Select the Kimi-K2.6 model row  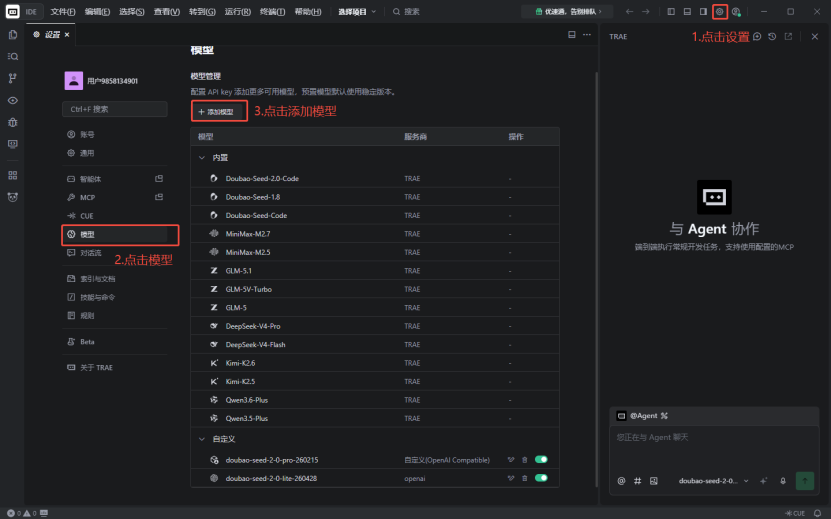(375, 363)
